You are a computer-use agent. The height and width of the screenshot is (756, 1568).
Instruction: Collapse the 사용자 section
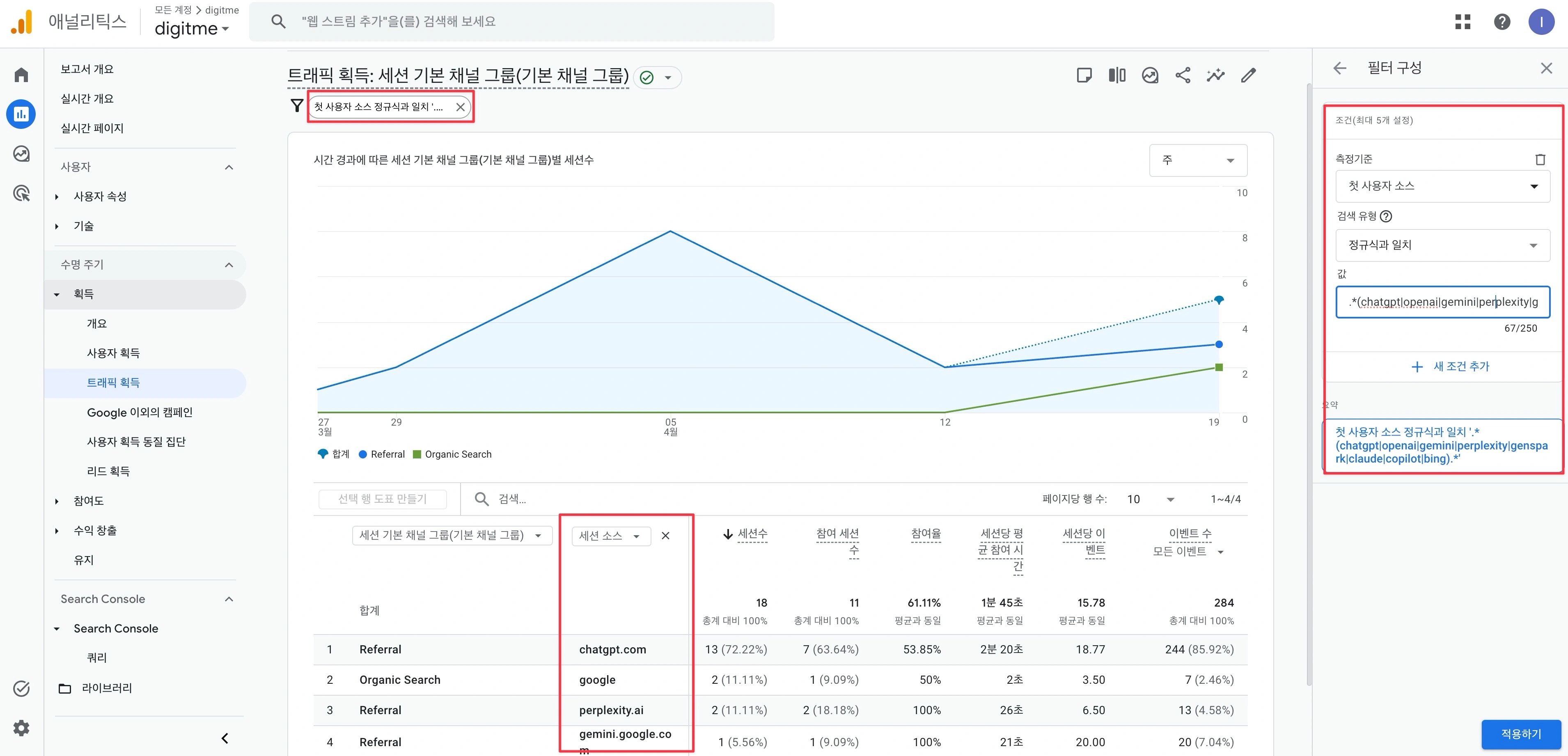tap(229, 167)
